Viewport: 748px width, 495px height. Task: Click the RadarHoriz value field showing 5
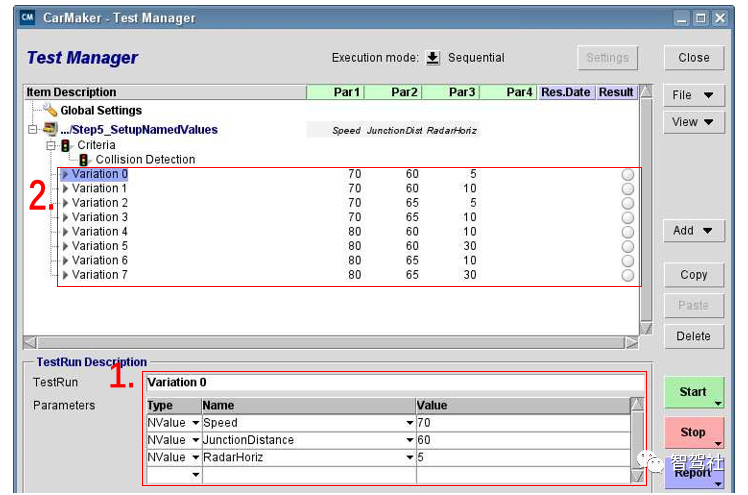pos(523,457)
